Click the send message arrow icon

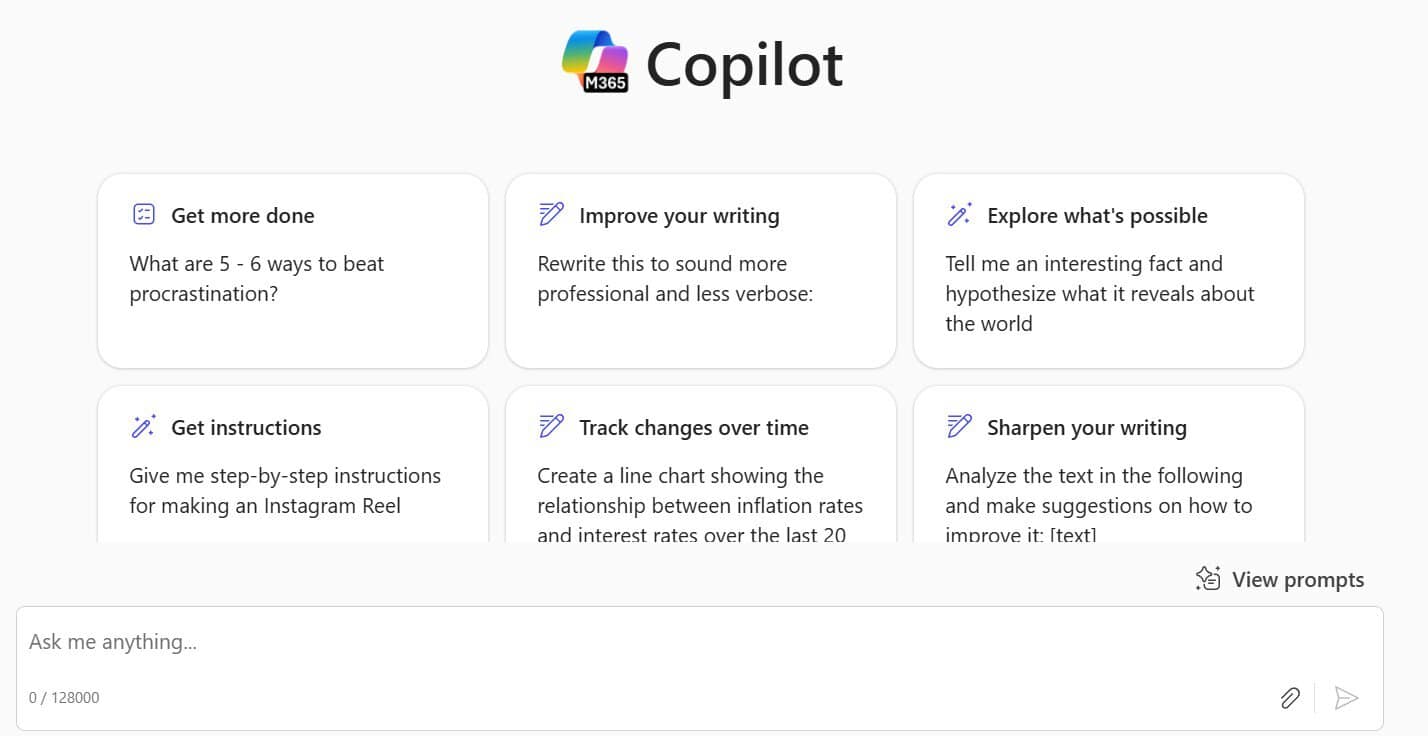pos(1348,698)
